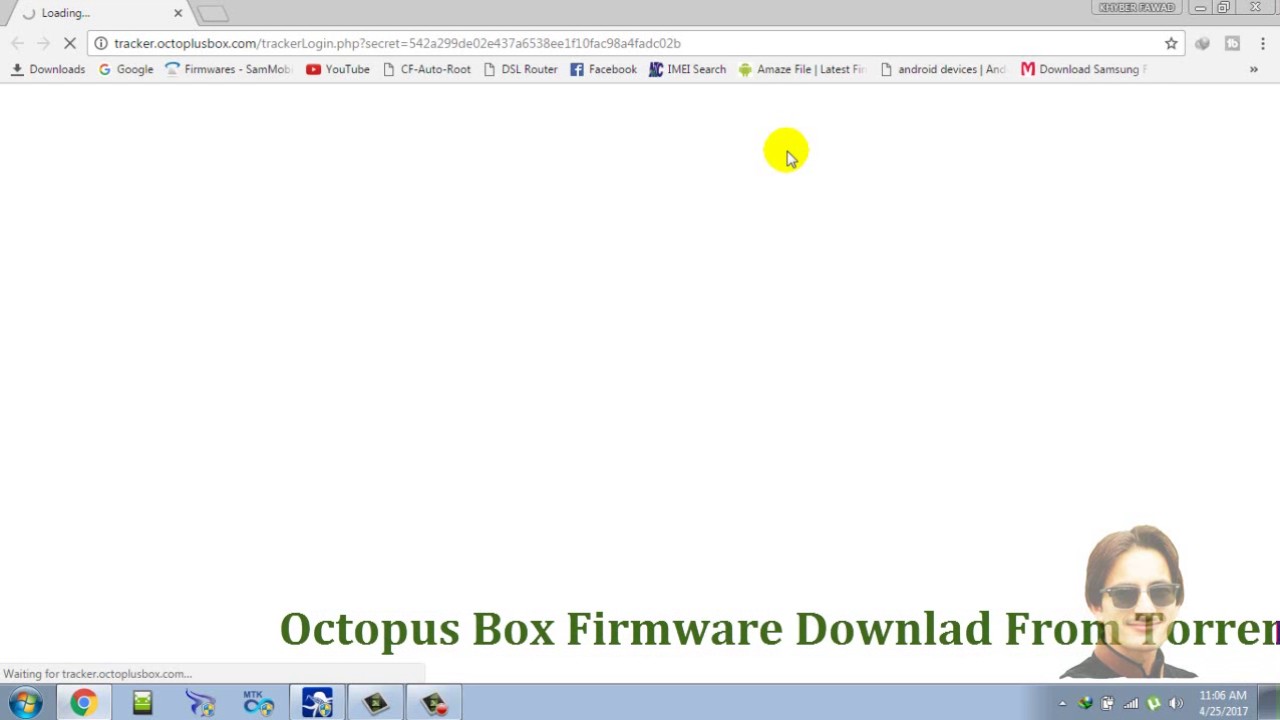This screenshot has width=1280, height=720.
Task: Go back to the previous page
Action: click(17, 43)
